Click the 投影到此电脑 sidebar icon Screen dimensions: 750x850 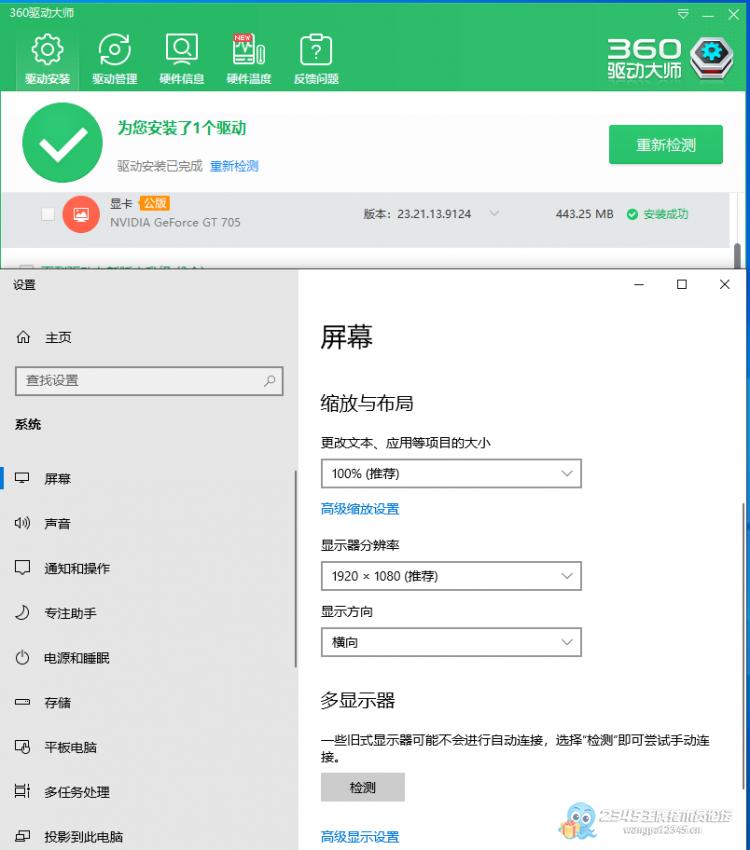[22, 836]
